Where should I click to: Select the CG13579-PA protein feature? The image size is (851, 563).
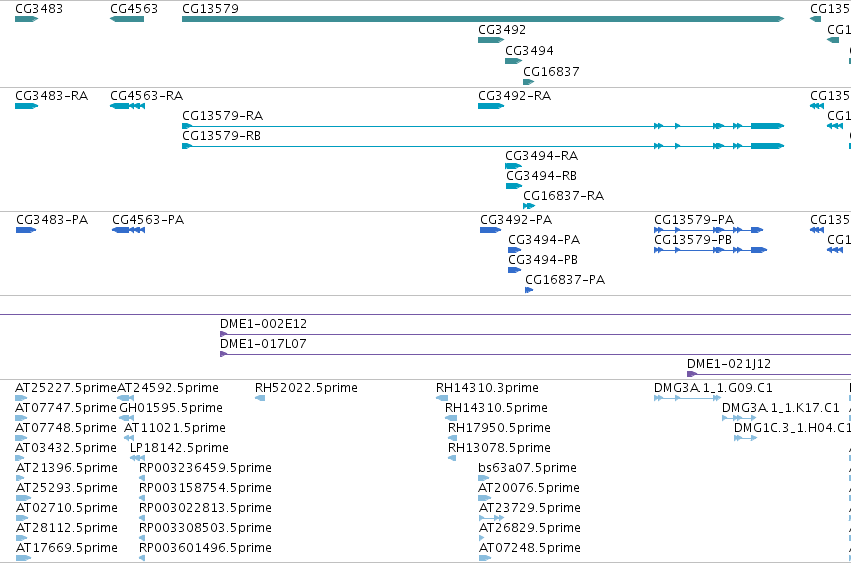click(708, 230)
